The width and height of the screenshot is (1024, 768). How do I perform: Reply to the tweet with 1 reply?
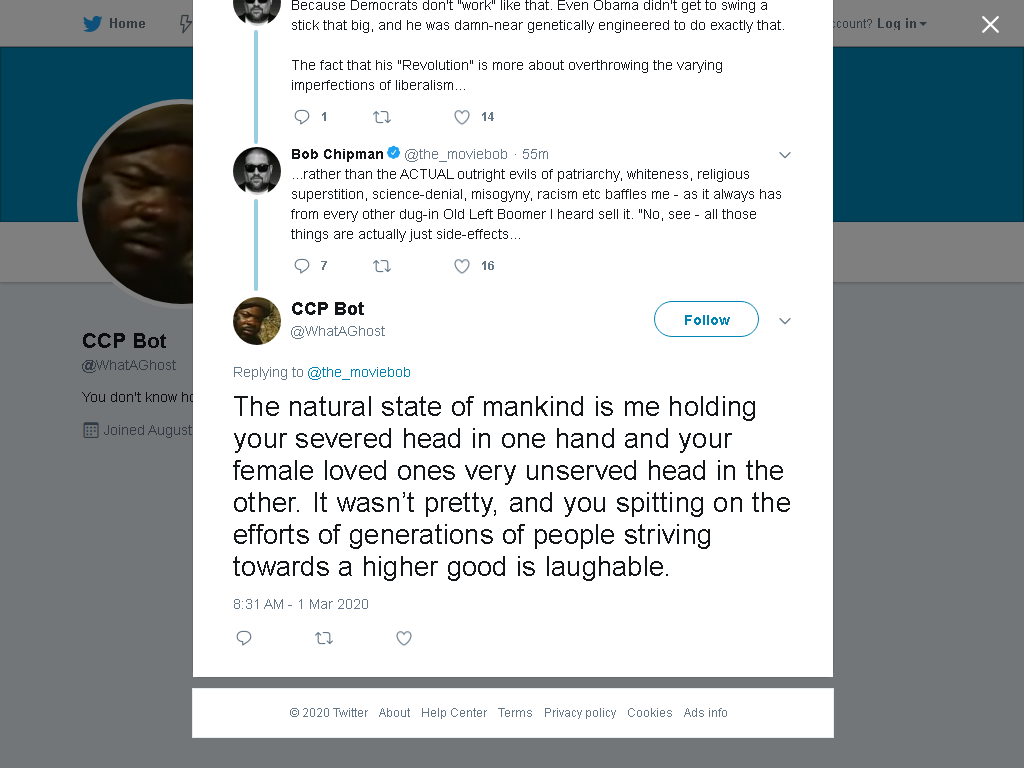302,117
